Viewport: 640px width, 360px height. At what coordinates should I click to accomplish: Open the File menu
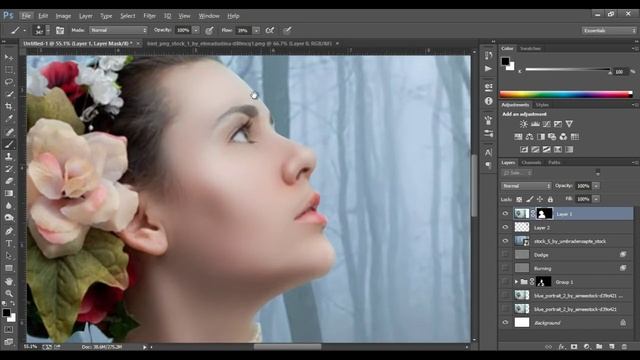pos(26,16)
